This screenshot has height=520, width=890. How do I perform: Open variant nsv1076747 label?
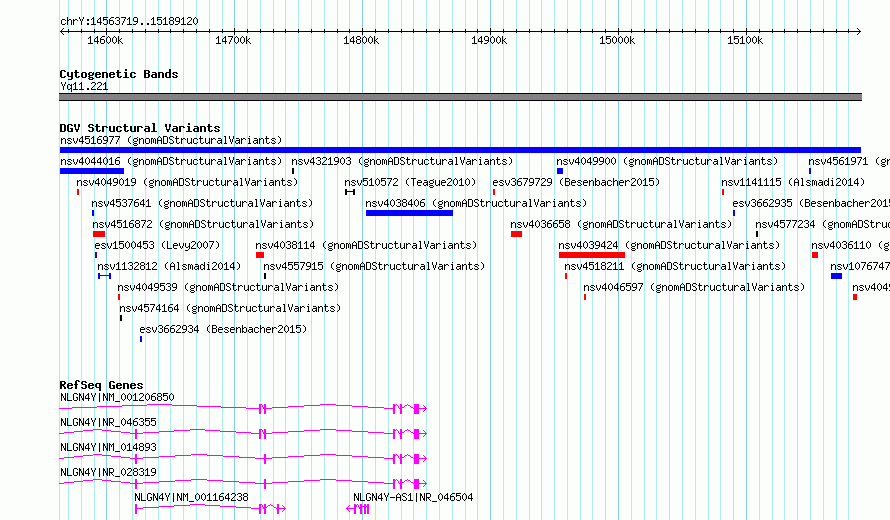(860, 266)
